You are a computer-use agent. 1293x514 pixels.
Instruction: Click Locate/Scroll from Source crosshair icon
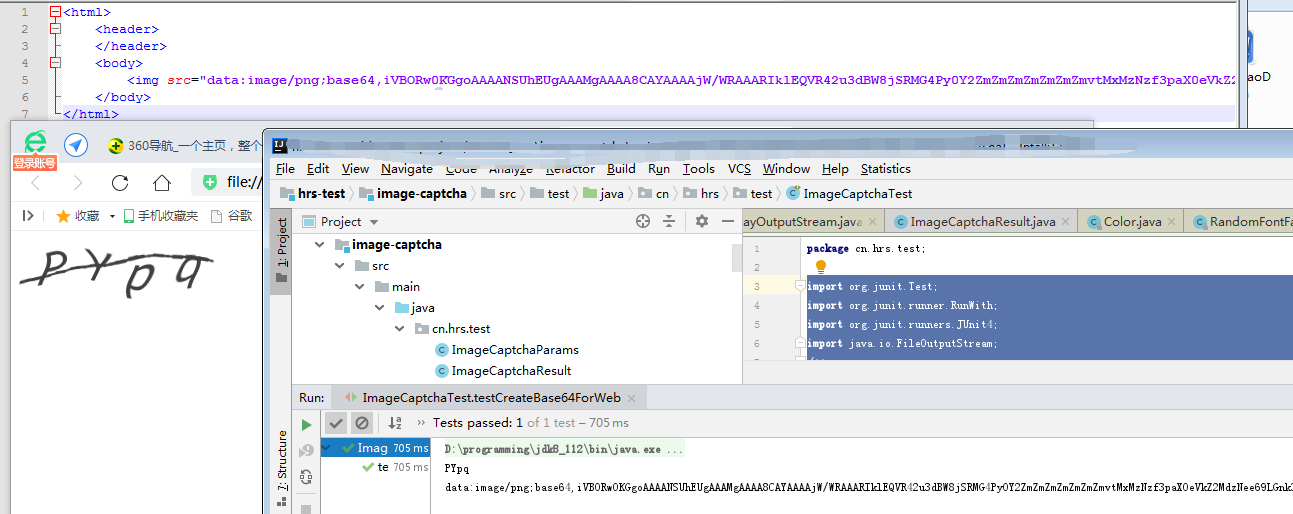point(642,221)
